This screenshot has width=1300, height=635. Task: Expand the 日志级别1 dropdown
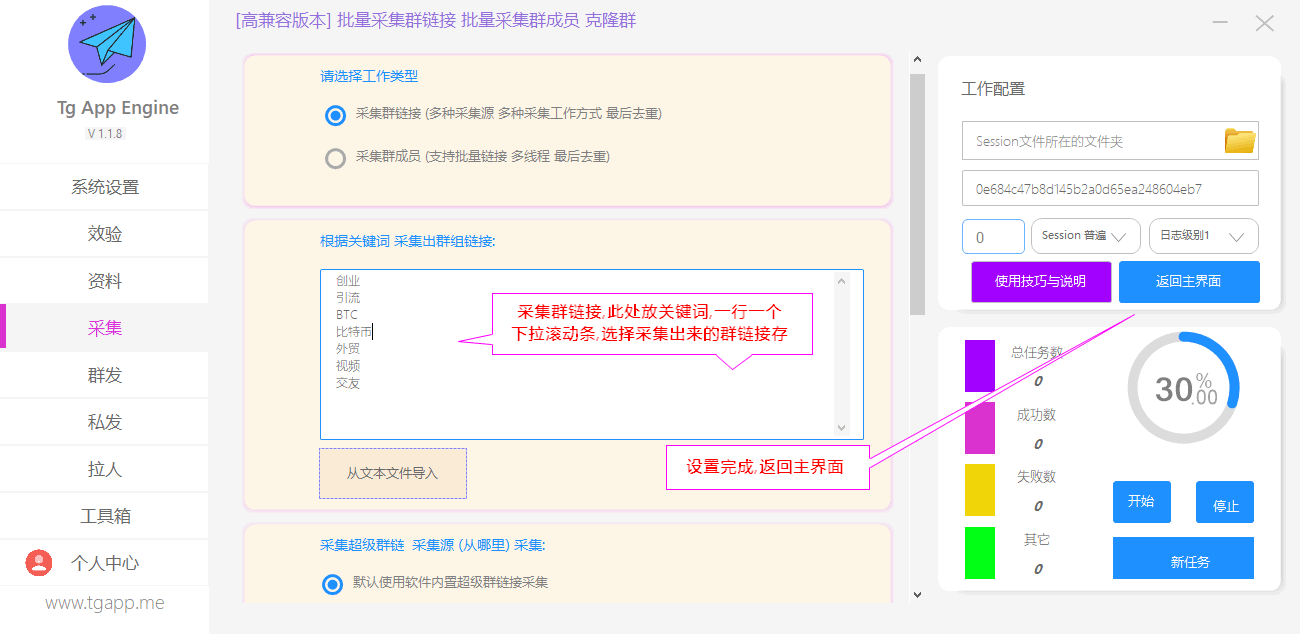(x=1203, y=236)
